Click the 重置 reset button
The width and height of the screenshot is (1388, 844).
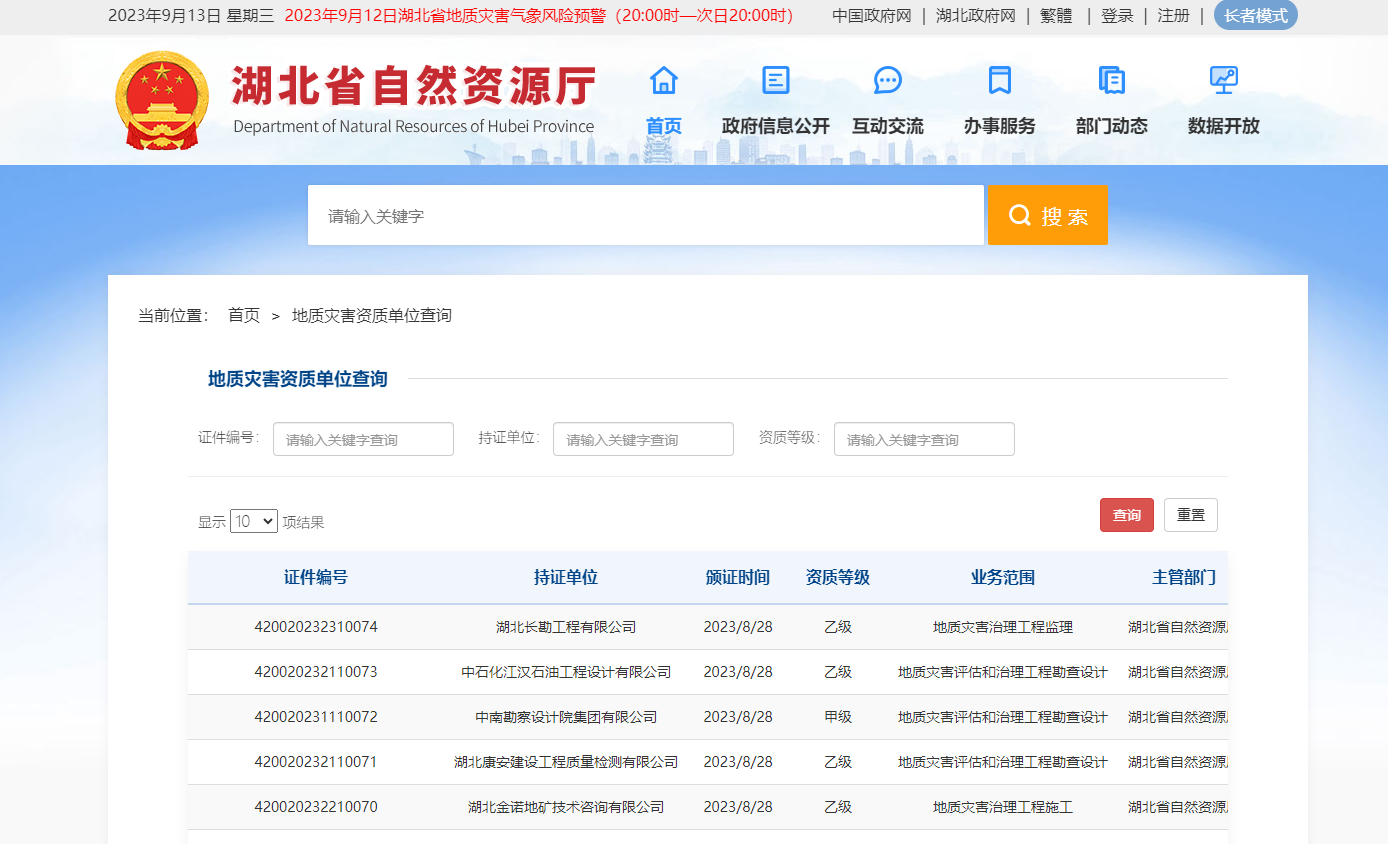[1190, 515]
